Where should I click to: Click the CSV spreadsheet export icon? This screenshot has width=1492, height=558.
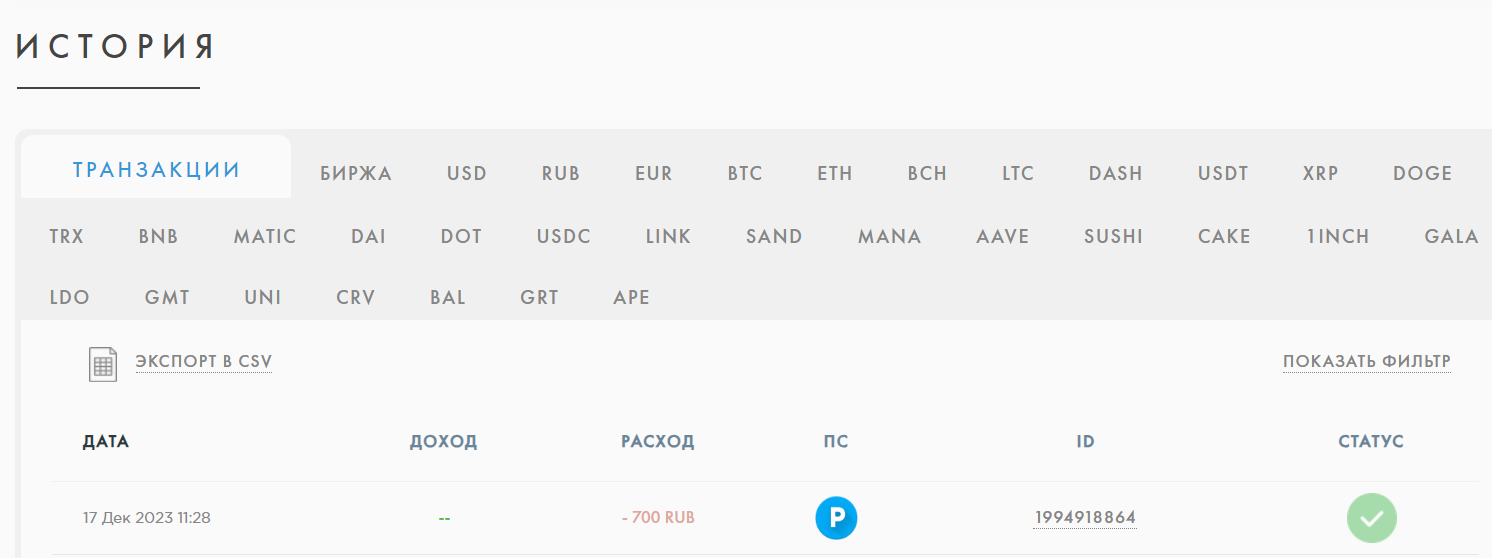[104, 364]
